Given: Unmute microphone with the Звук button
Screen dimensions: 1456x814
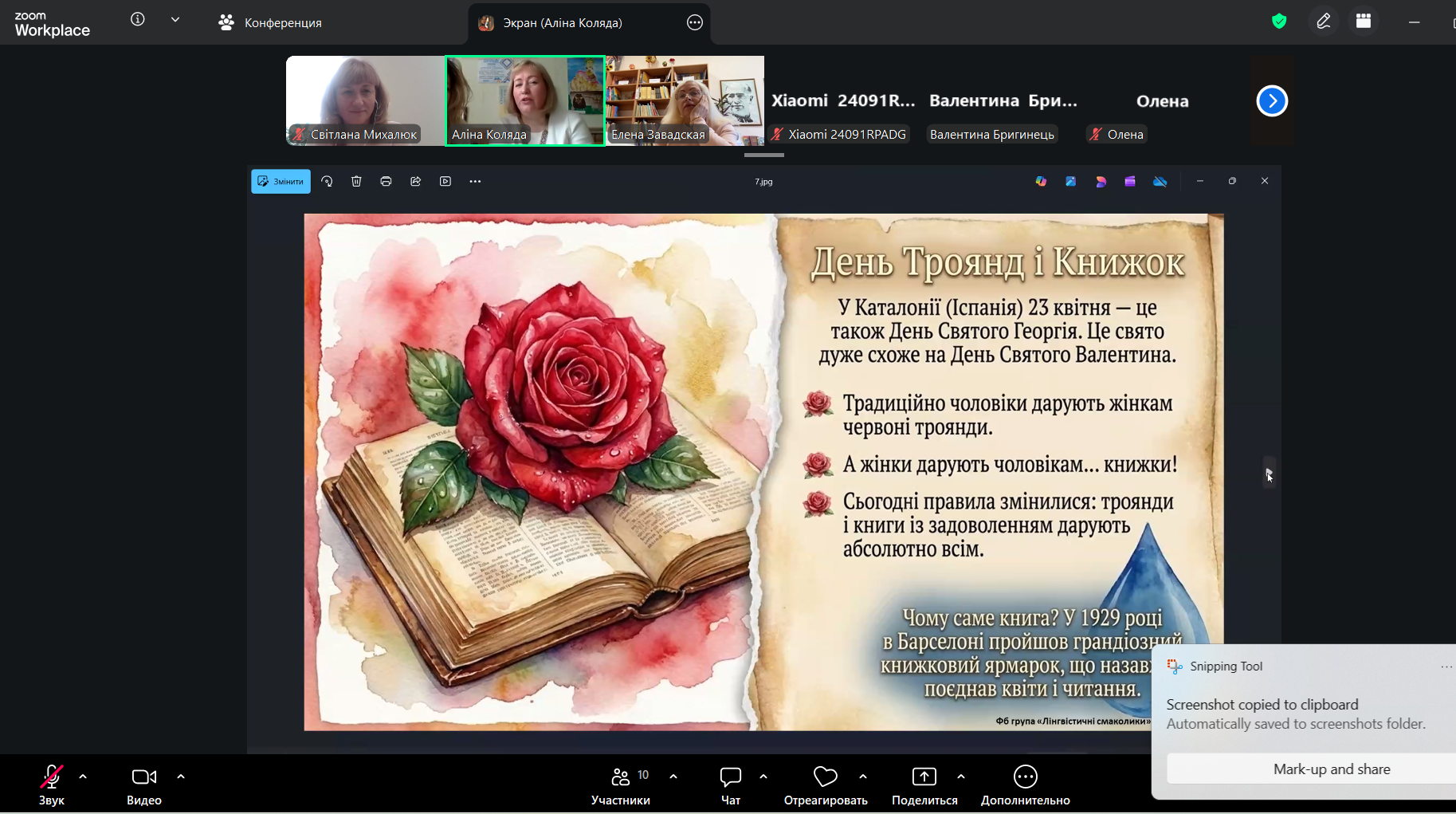Looking at the screenshot, I should point(52,785).
